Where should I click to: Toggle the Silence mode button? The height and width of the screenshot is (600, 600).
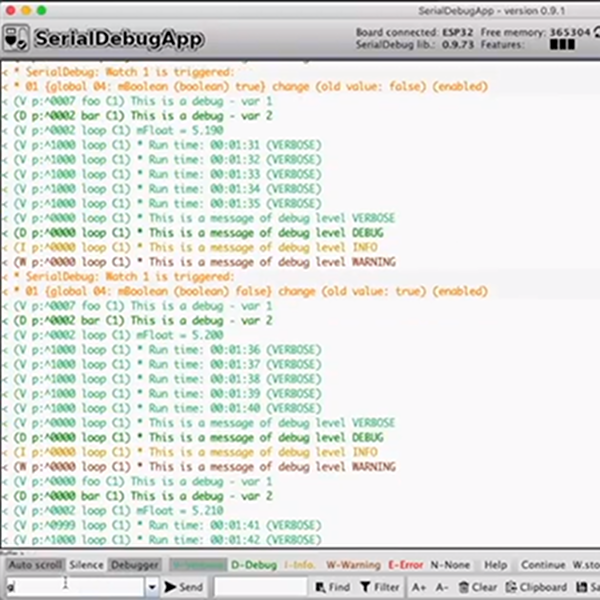tap(86, 565)
